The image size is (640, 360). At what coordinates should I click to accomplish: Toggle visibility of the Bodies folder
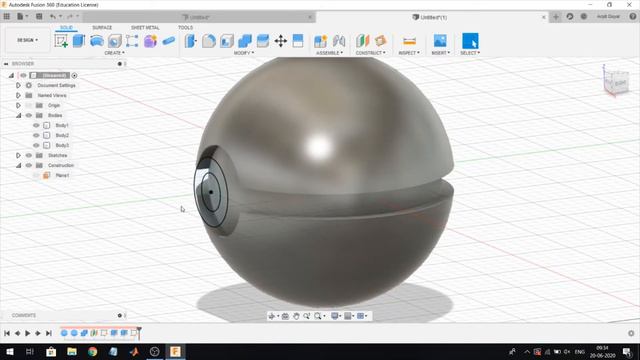point(29,115)
